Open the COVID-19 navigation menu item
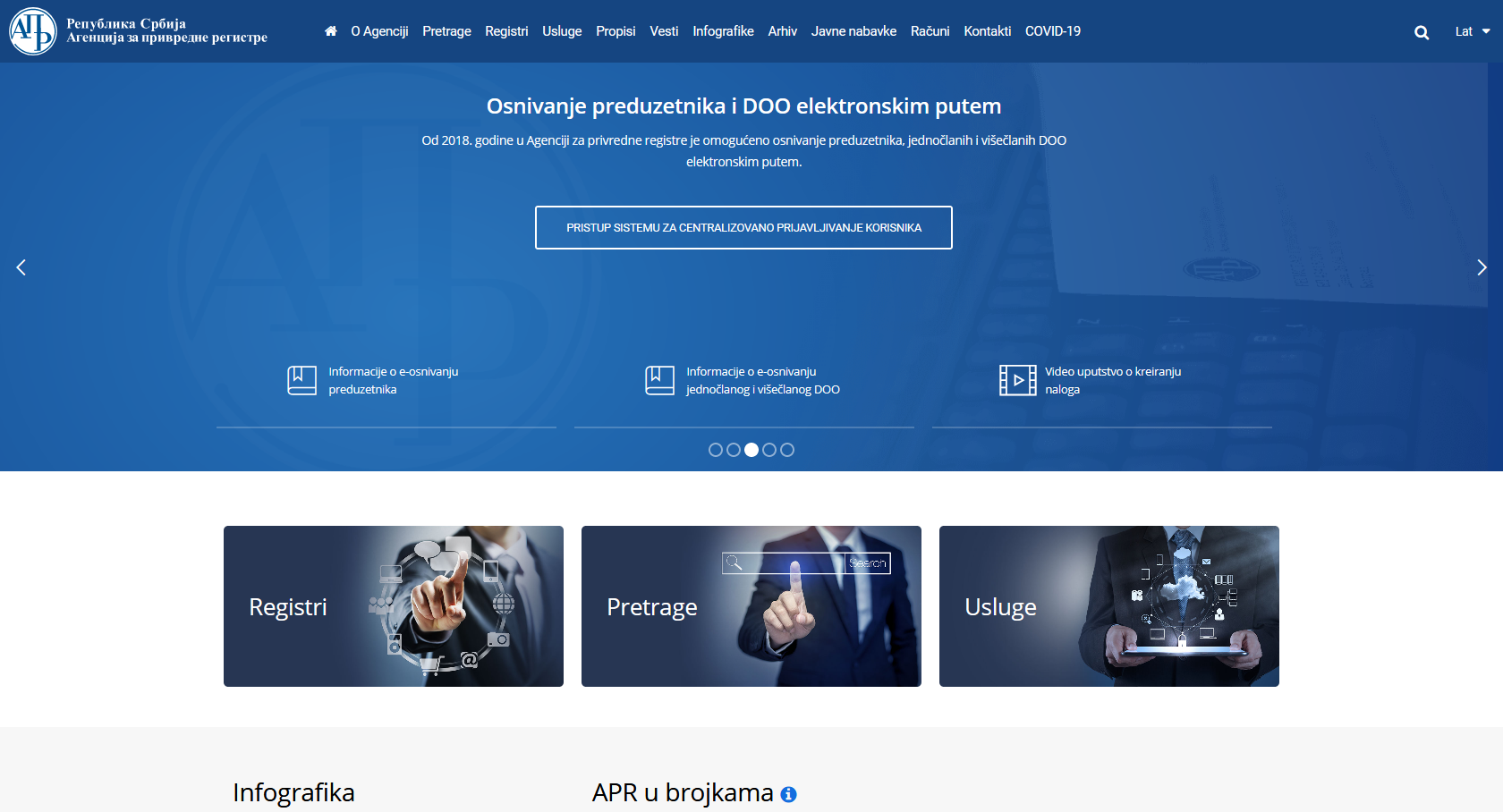 coord(1052,31)
